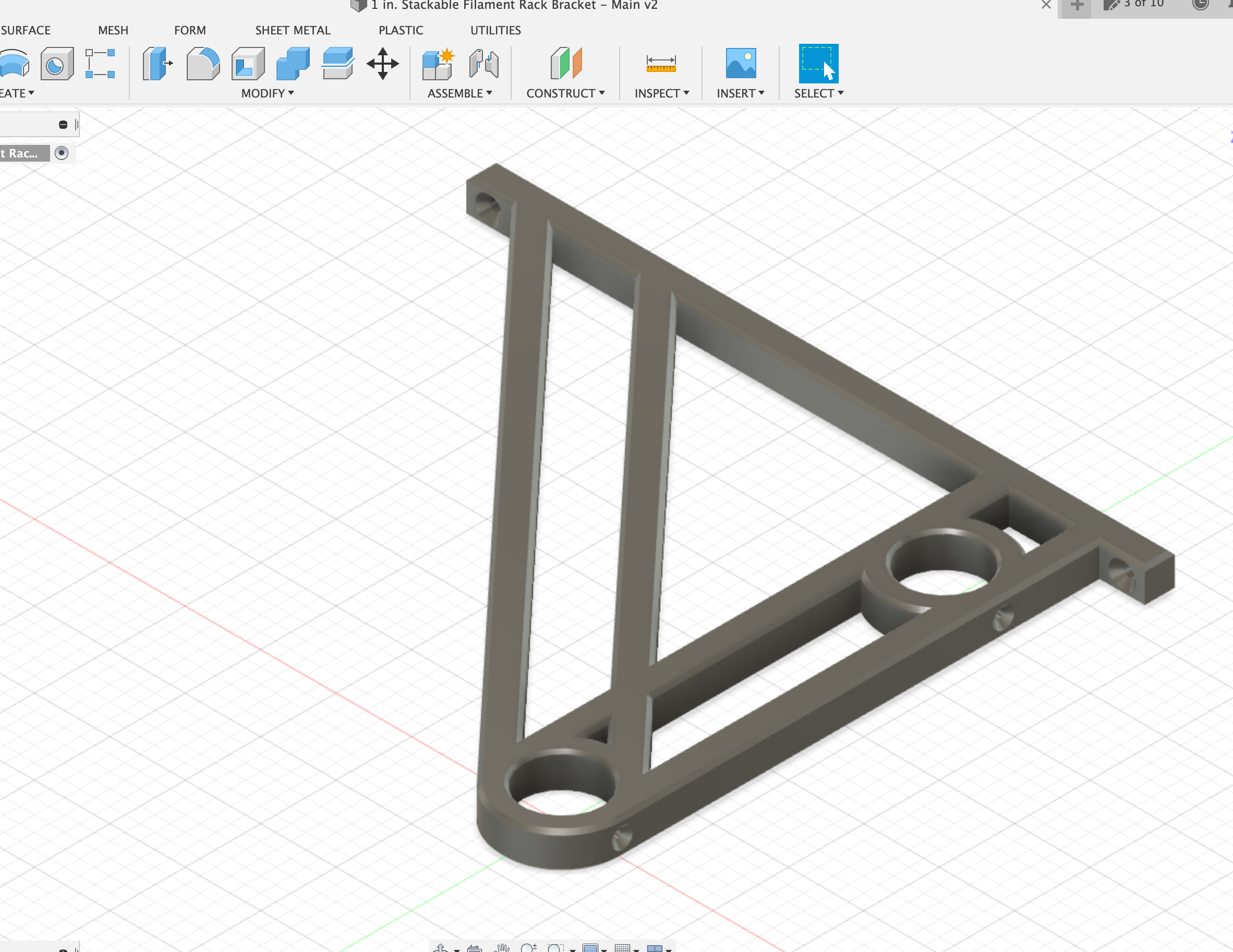Screen dimensions: 1233x952
Task: Select the root component Rac... in browser
Action: [25, 153]
